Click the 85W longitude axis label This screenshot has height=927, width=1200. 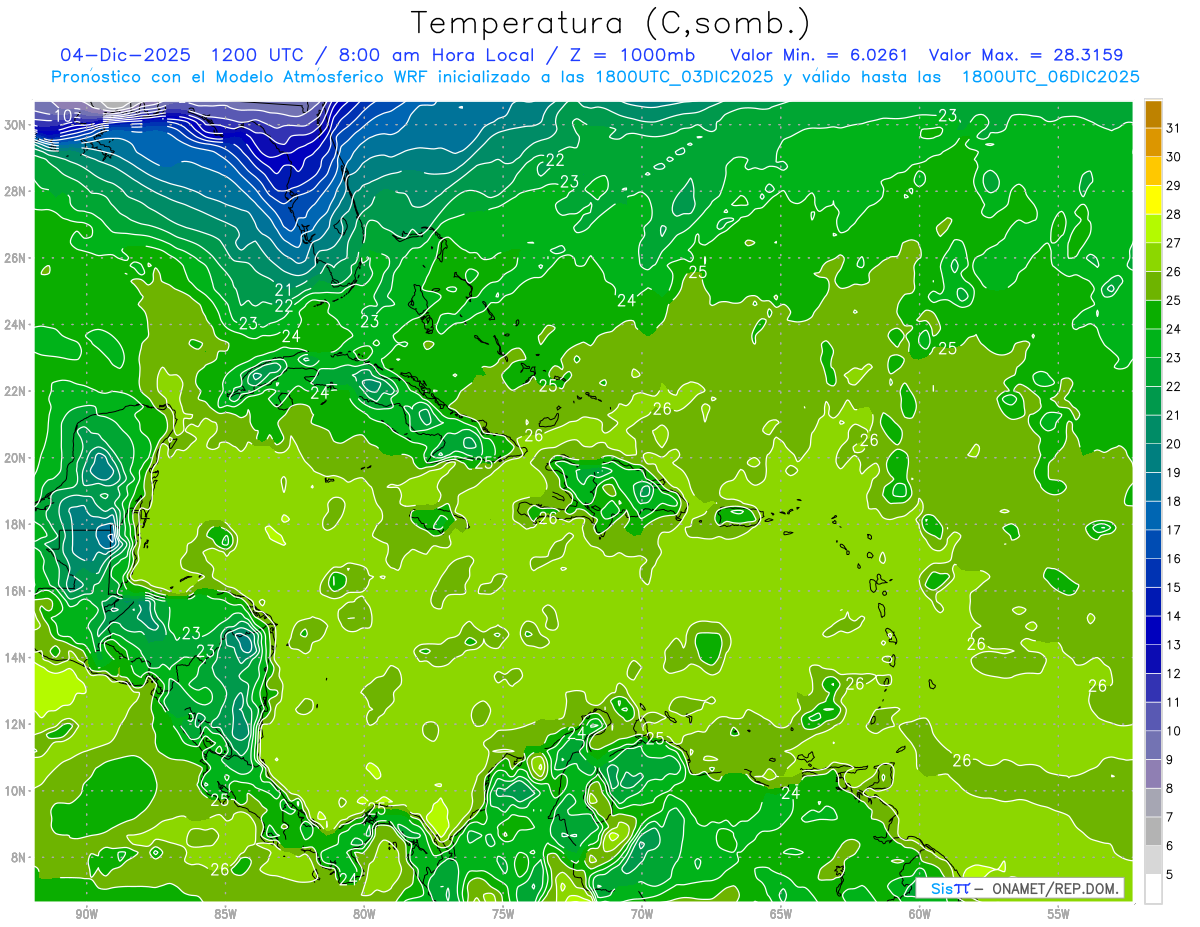point(225,914)
